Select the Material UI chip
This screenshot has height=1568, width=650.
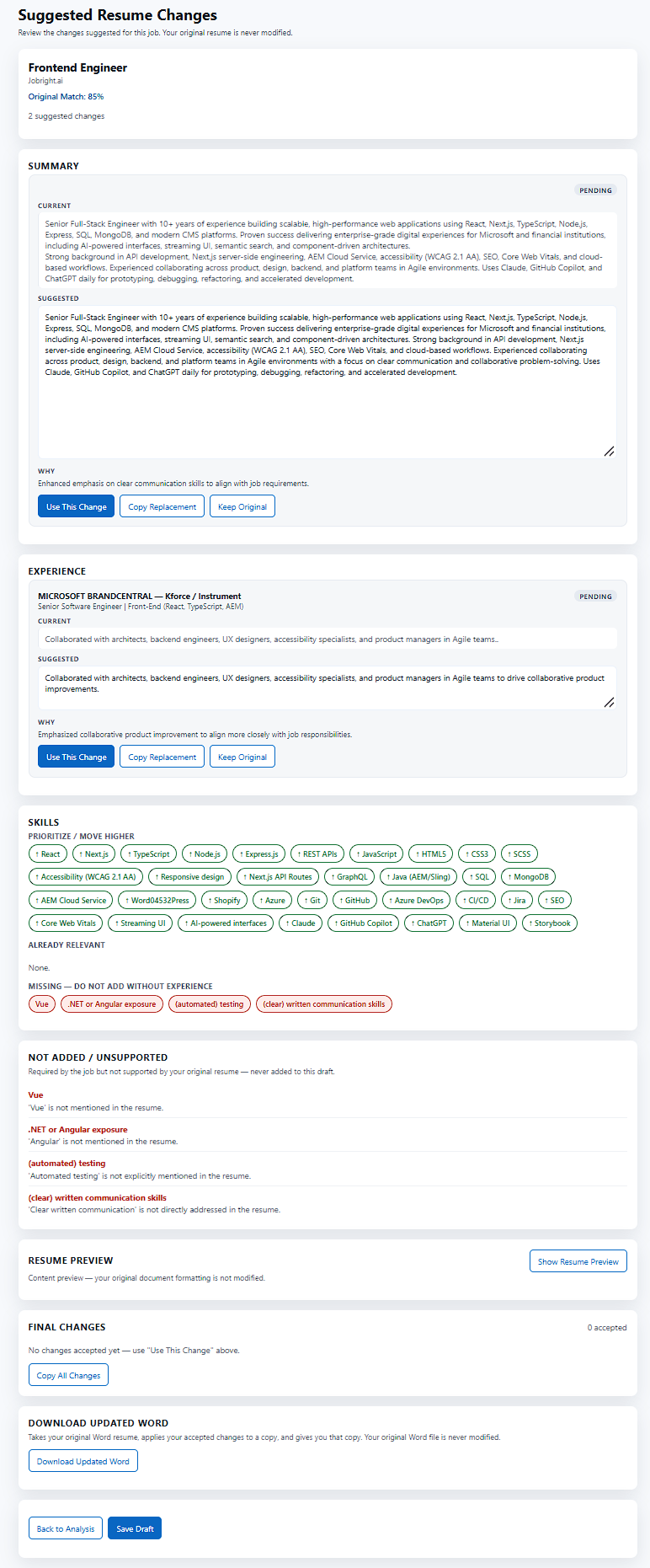(x=488, y=923)
